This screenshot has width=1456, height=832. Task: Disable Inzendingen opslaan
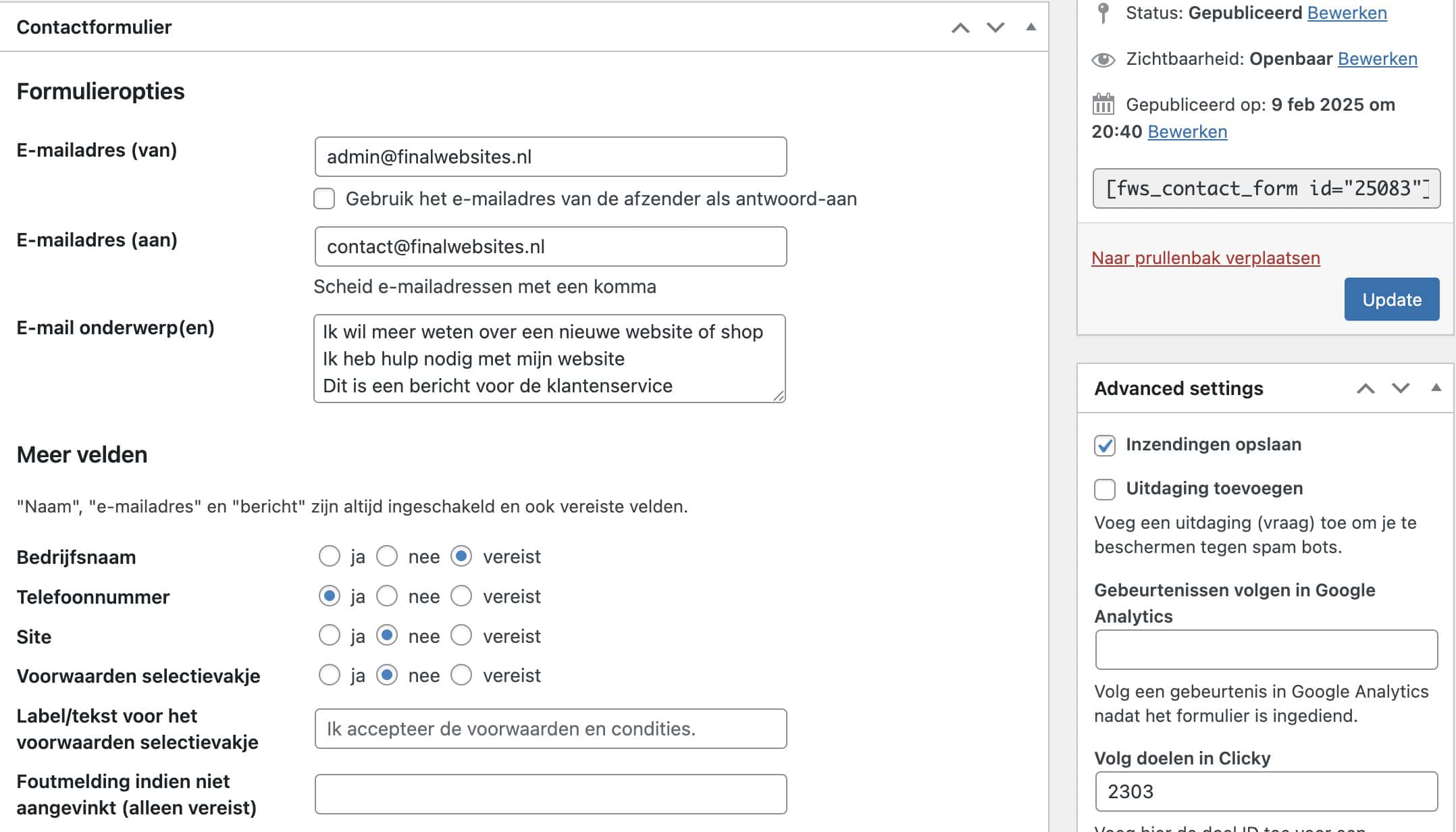coord(1105,445)
